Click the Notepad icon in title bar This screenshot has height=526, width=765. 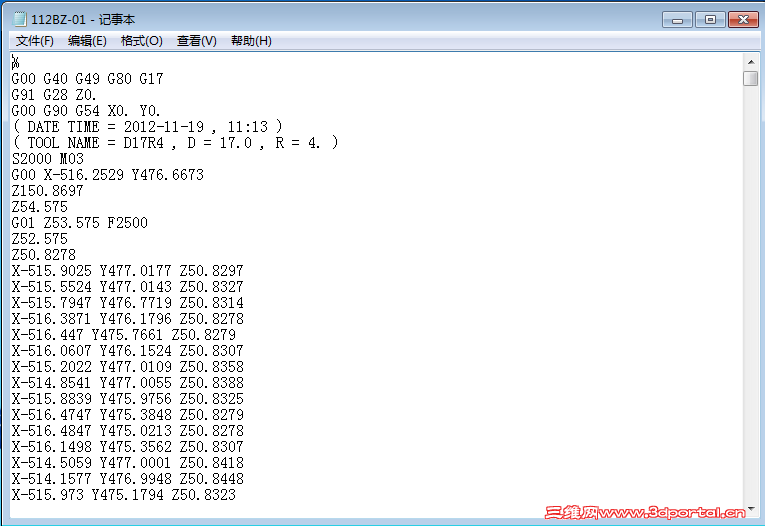[20, 19]
